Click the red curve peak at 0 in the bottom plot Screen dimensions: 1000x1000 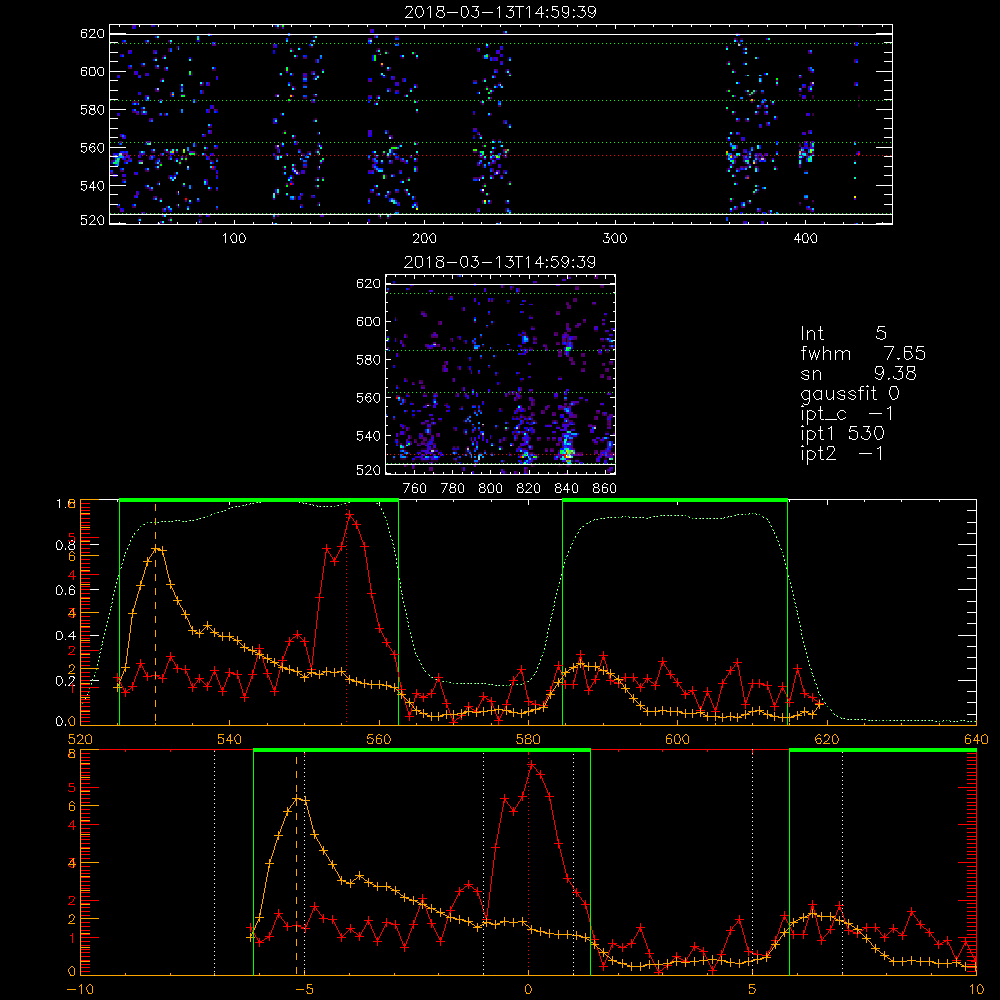531,764
